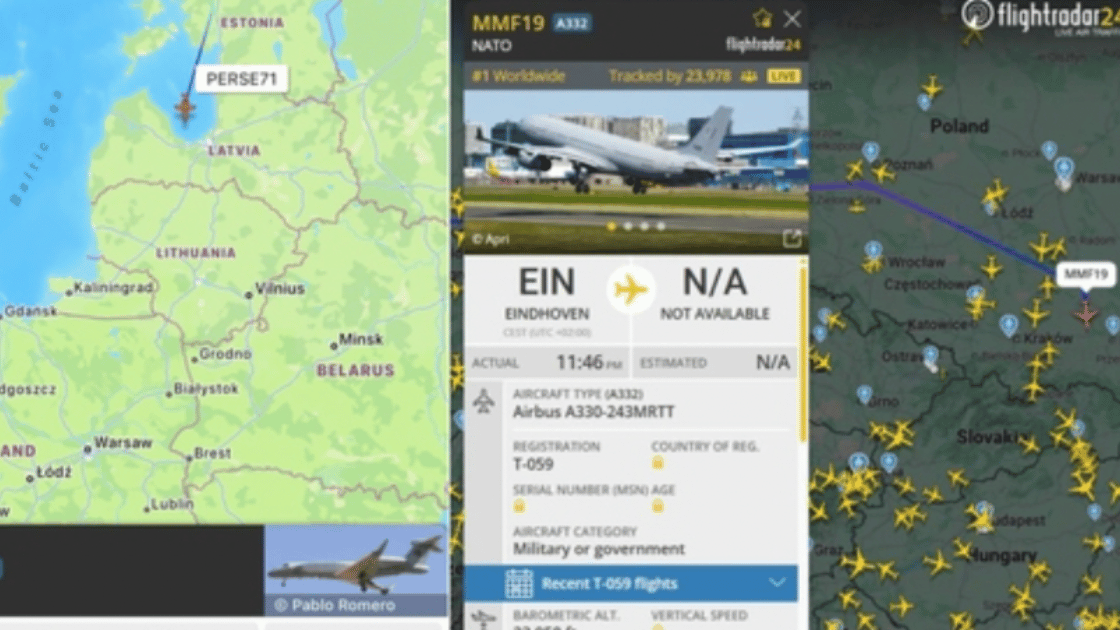Click the locked Age padlock icon
This screenshot has height=630, width=1120.
tap(657, 506)
